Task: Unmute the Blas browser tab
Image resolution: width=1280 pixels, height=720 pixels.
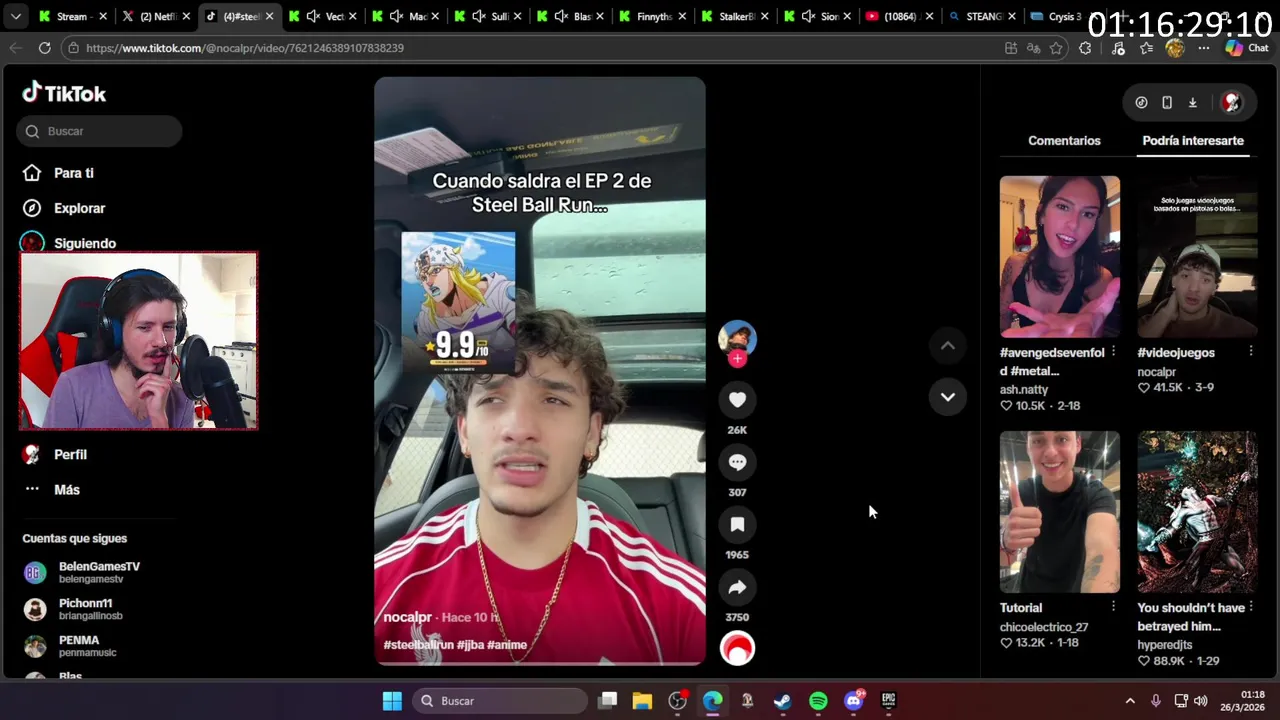Action: (562, 16)
